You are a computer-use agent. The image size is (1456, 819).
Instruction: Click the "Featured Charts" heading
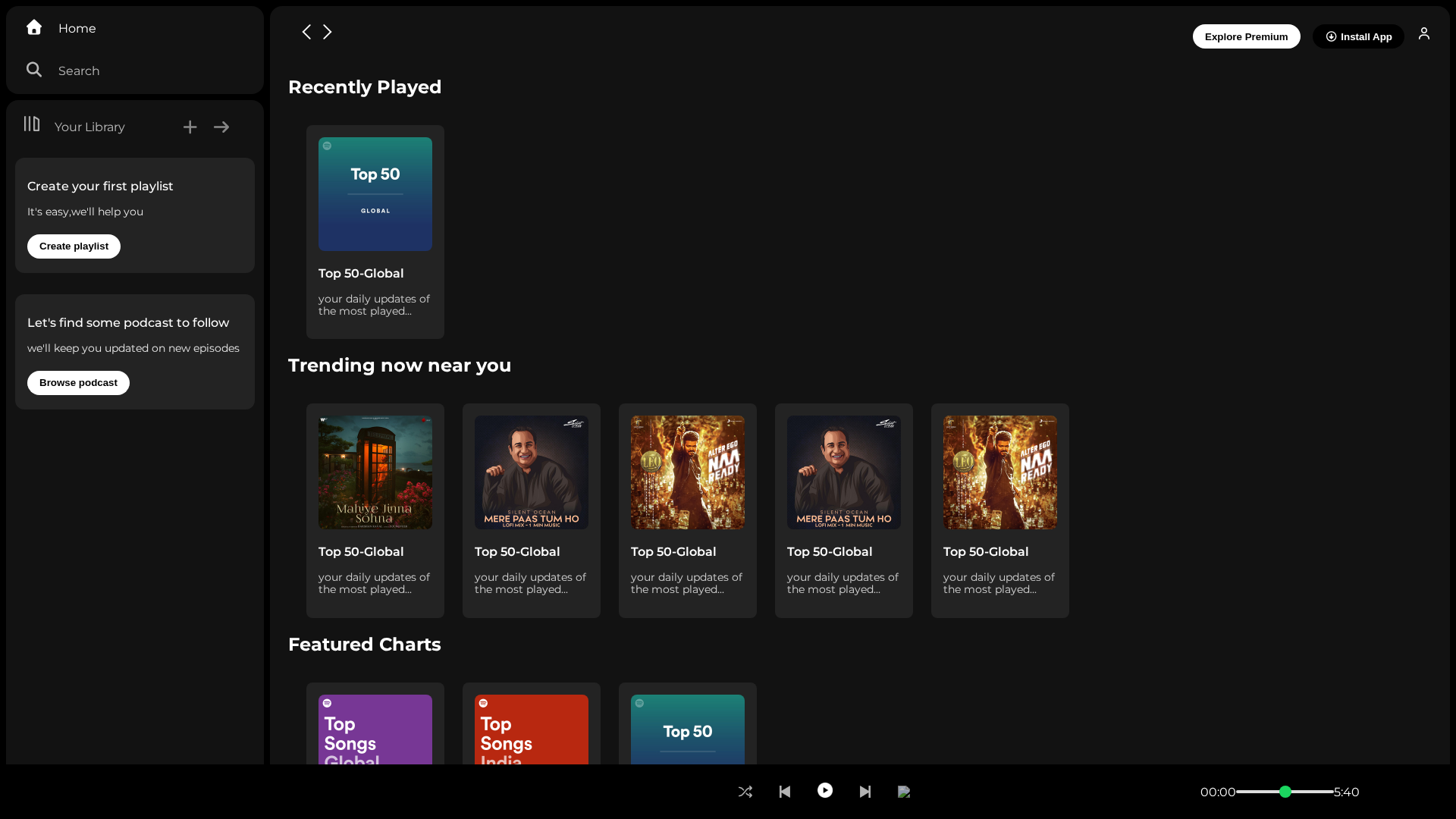click(x=365, y=645)
